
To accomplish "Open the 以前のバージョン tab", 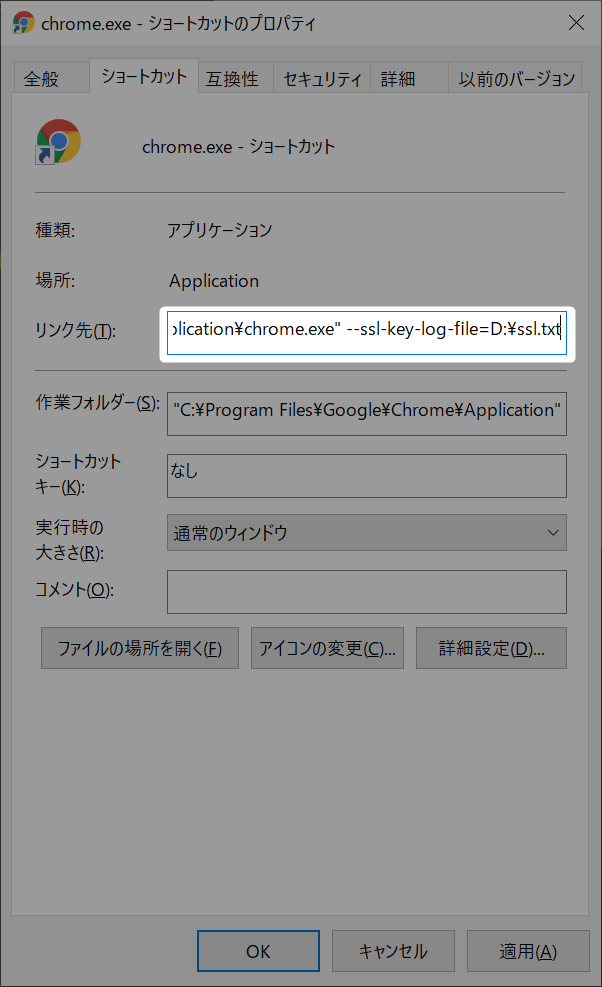I will (x=515, y=79).
